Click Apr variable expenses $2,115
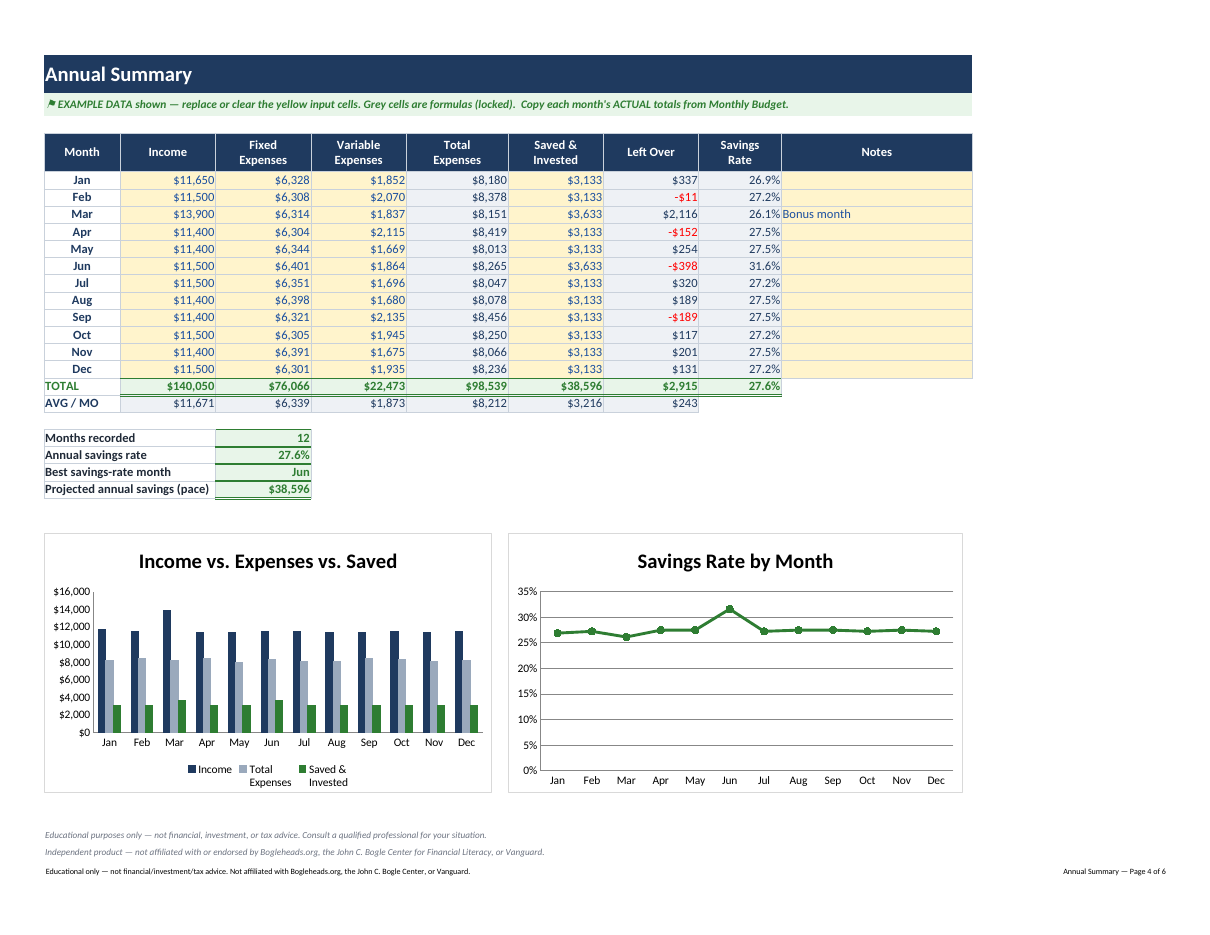Viewport: 1210px width, 935px height. point(358,232)
